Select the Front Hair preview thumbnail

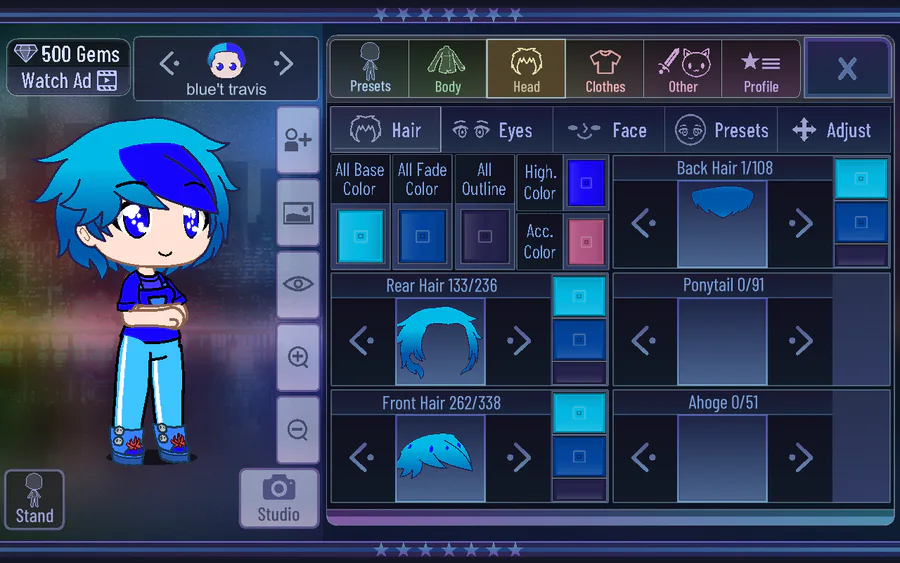click(440, 459)
